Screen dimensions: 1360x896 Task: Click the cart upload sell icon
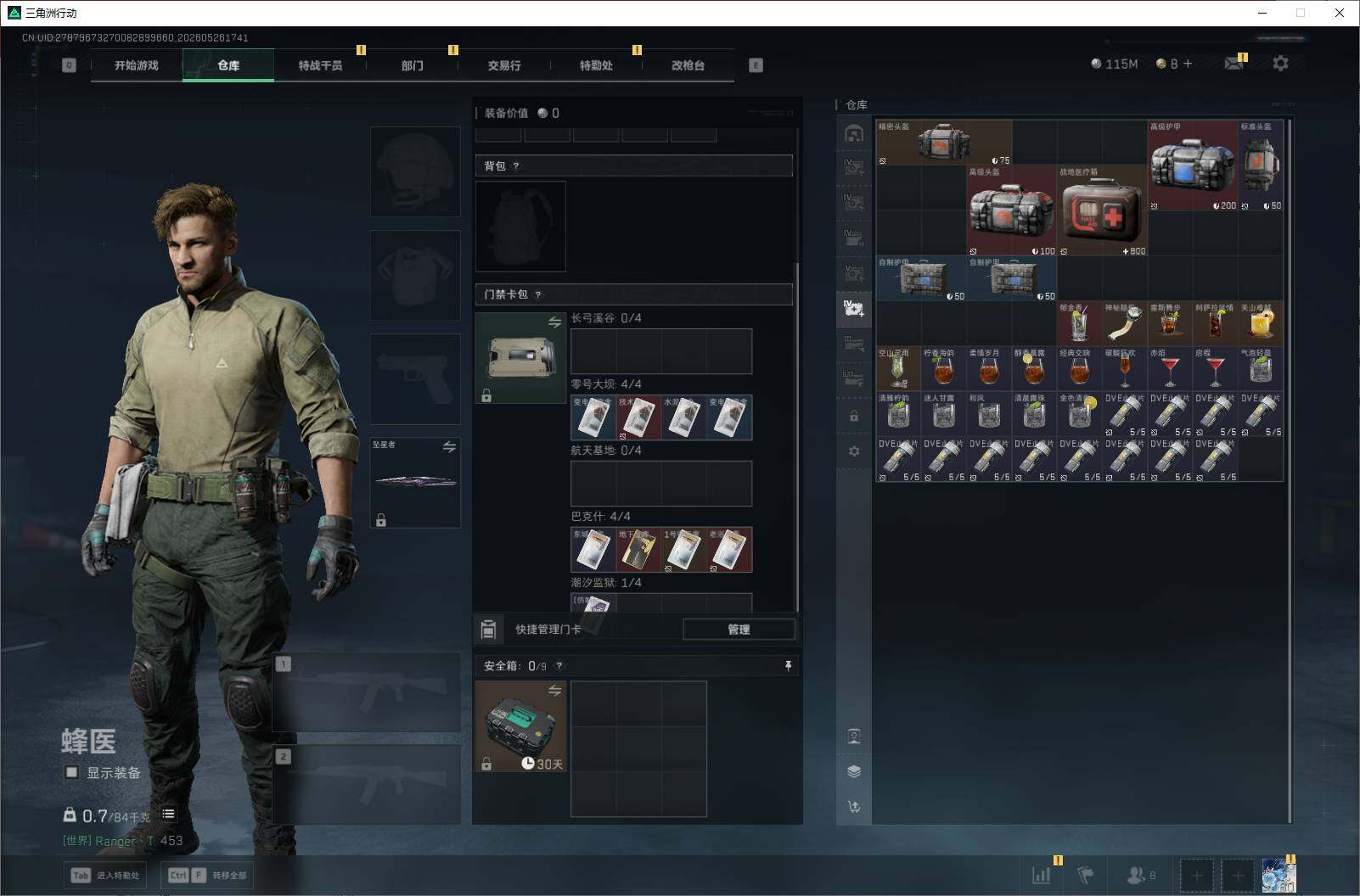click(854, 807)
